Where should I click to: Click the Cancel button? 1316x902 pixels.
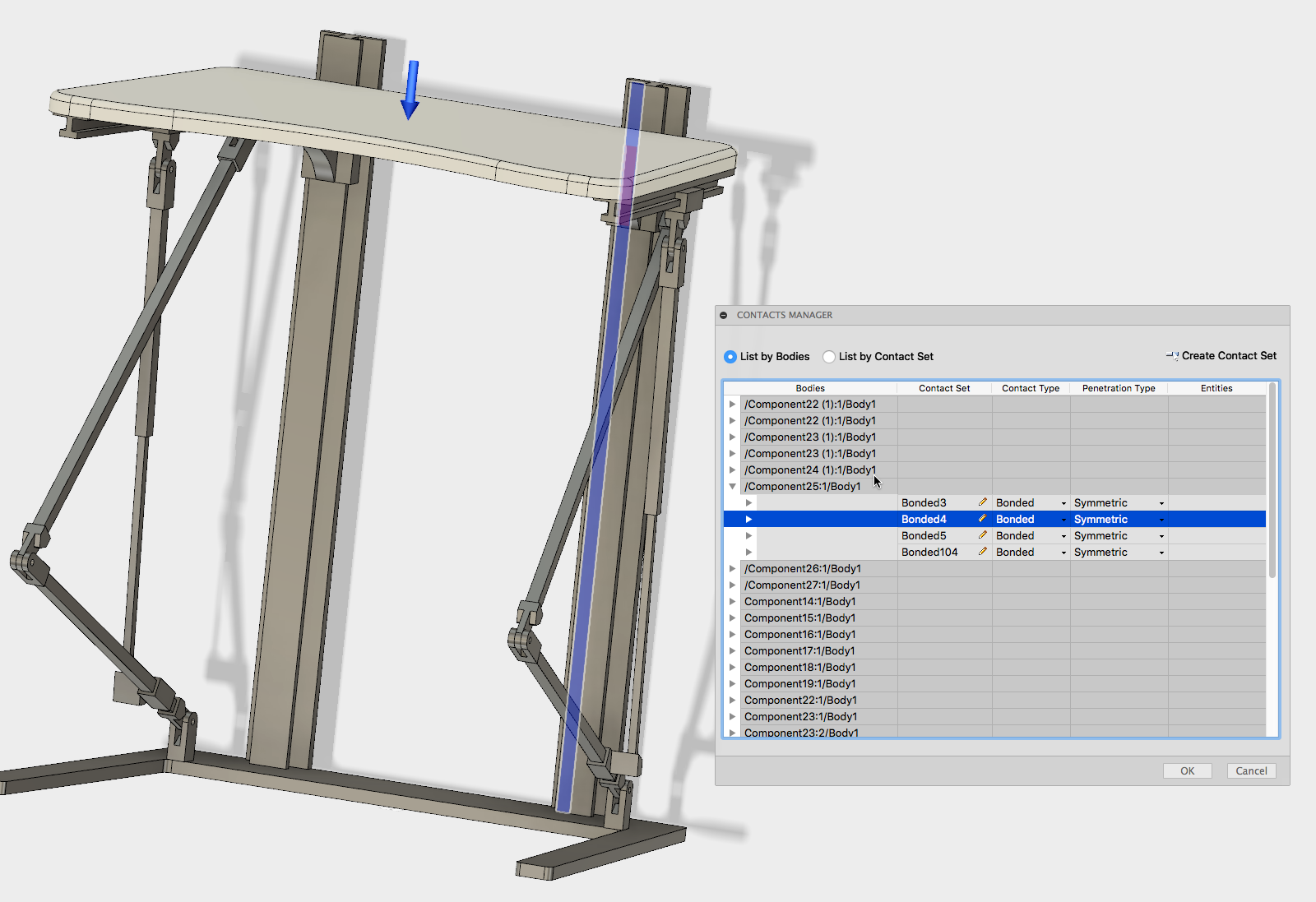tap(1250, 770)
